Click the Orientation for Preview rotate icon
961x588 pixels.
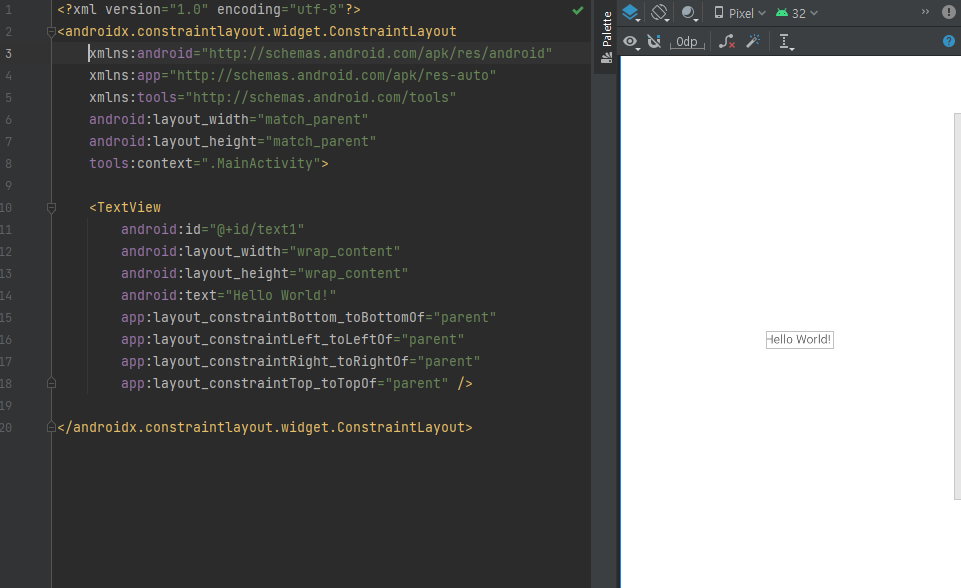(x=660, y=13)
